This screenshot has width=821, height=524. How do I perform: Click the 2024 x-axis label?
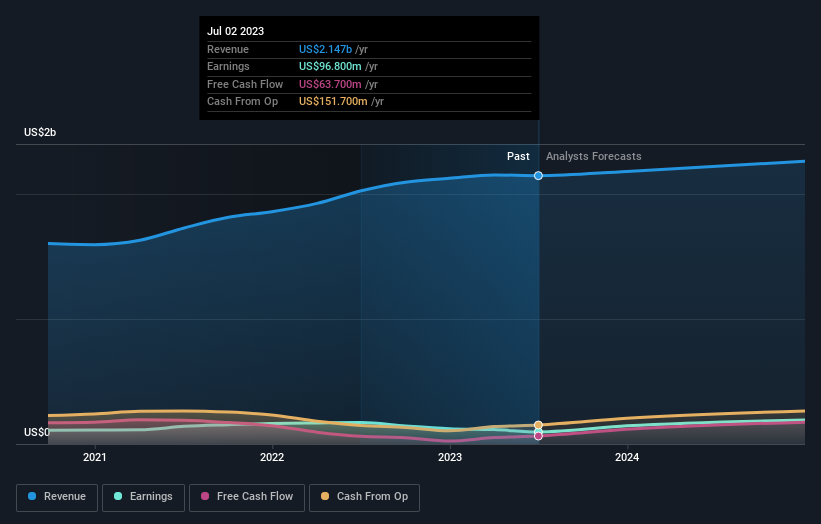point(627,458)
